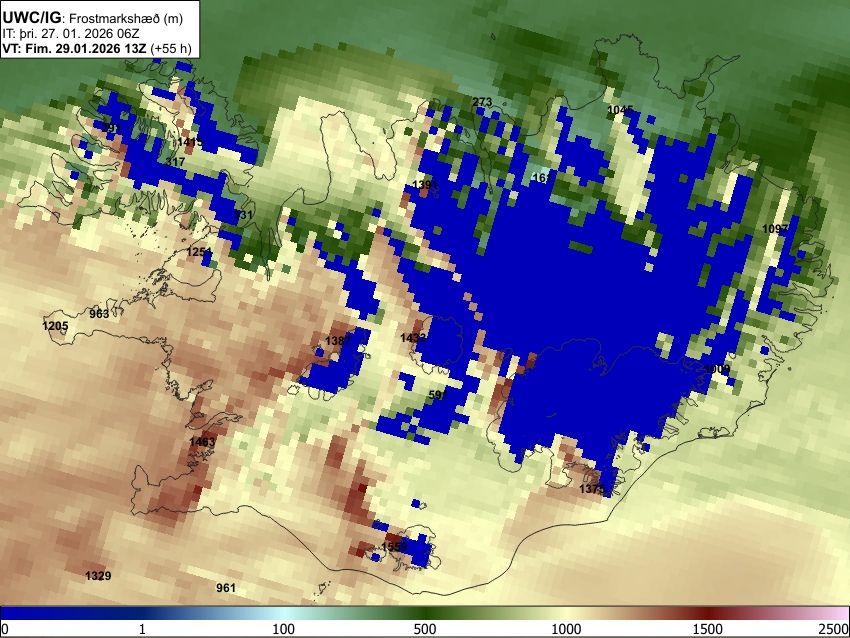Viewport: 850px width, 638px height.
Task: Select the map value 1391
Action: (x=425, y=185)
